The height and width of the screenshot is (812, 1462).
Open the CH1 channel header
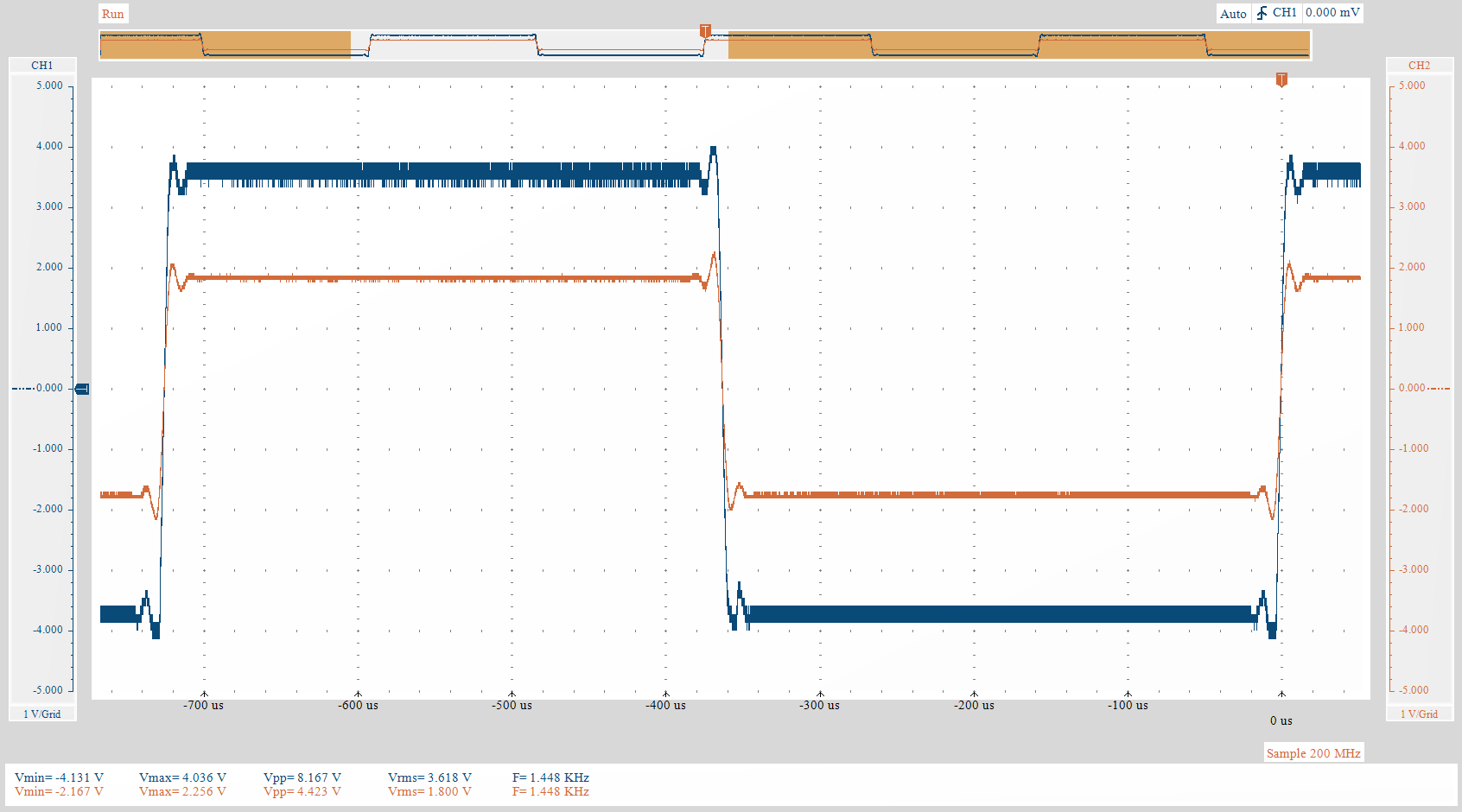[42, 66]
